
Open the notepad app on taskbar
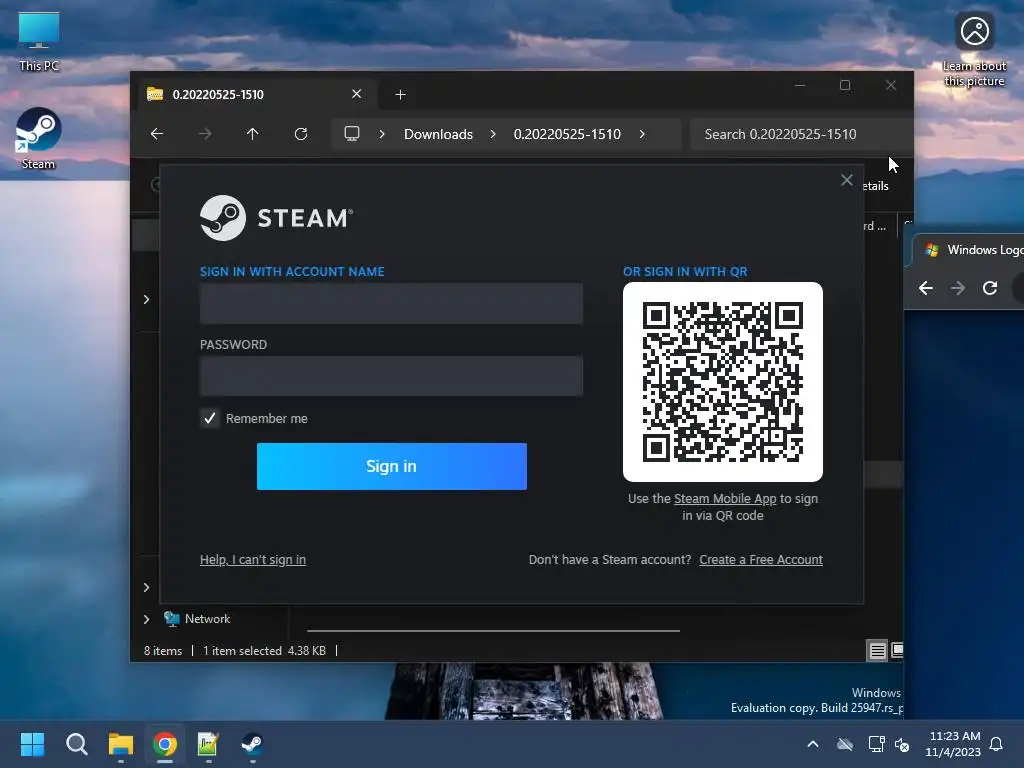pyautogui.click(x=208, y=744)
